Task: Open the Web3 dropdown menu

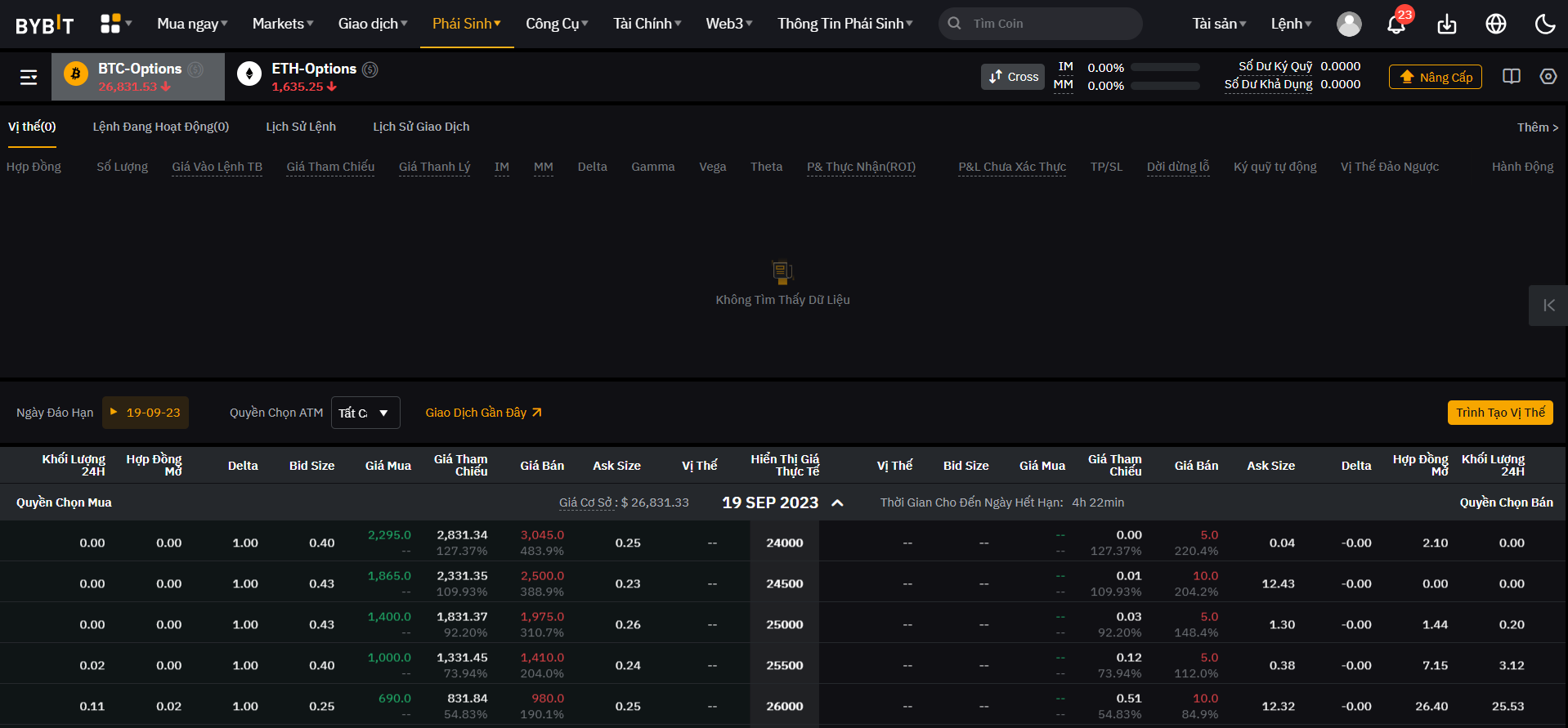Action: click(x=729, y=24)
